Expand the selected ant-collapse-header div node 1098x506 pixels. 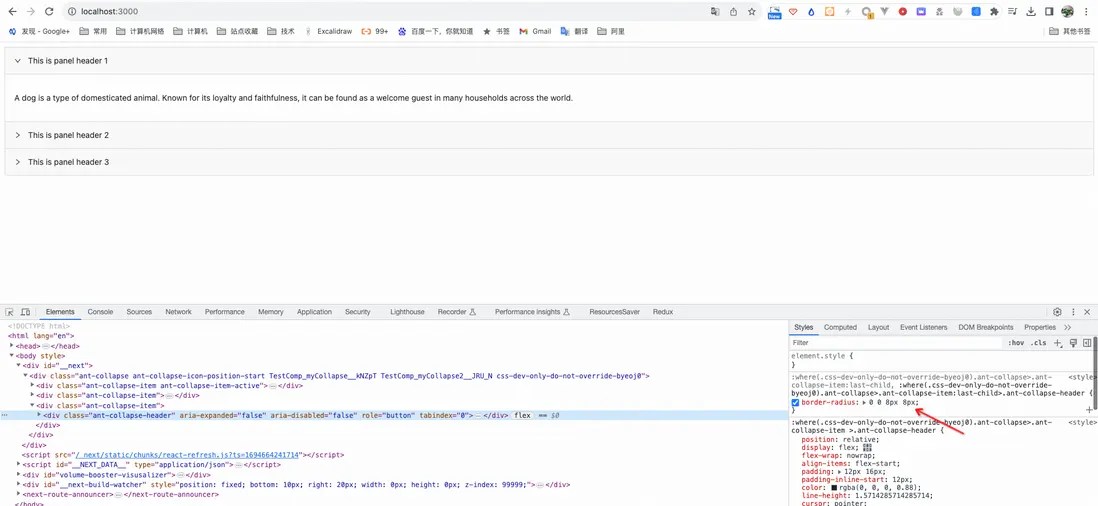[x=39, y=415]
